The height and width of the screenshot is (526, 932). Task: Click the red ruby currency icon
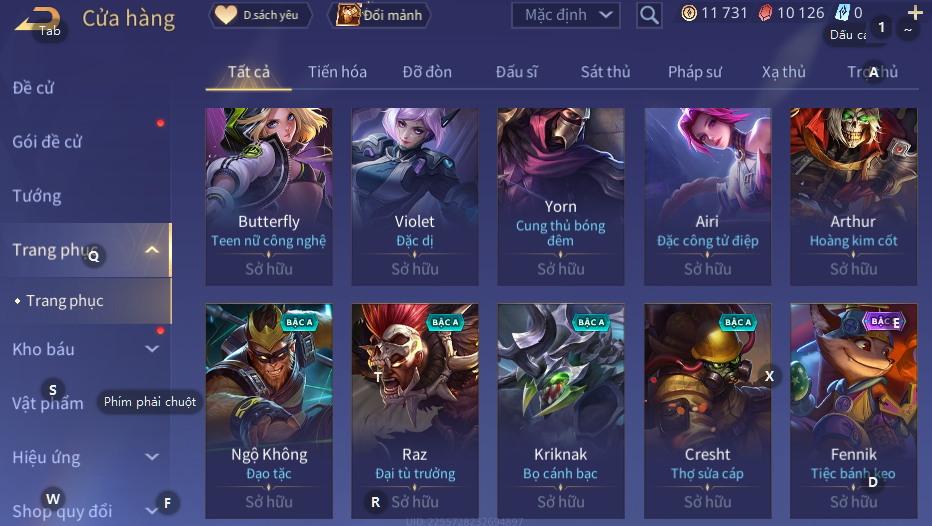(x=766, y=13)
